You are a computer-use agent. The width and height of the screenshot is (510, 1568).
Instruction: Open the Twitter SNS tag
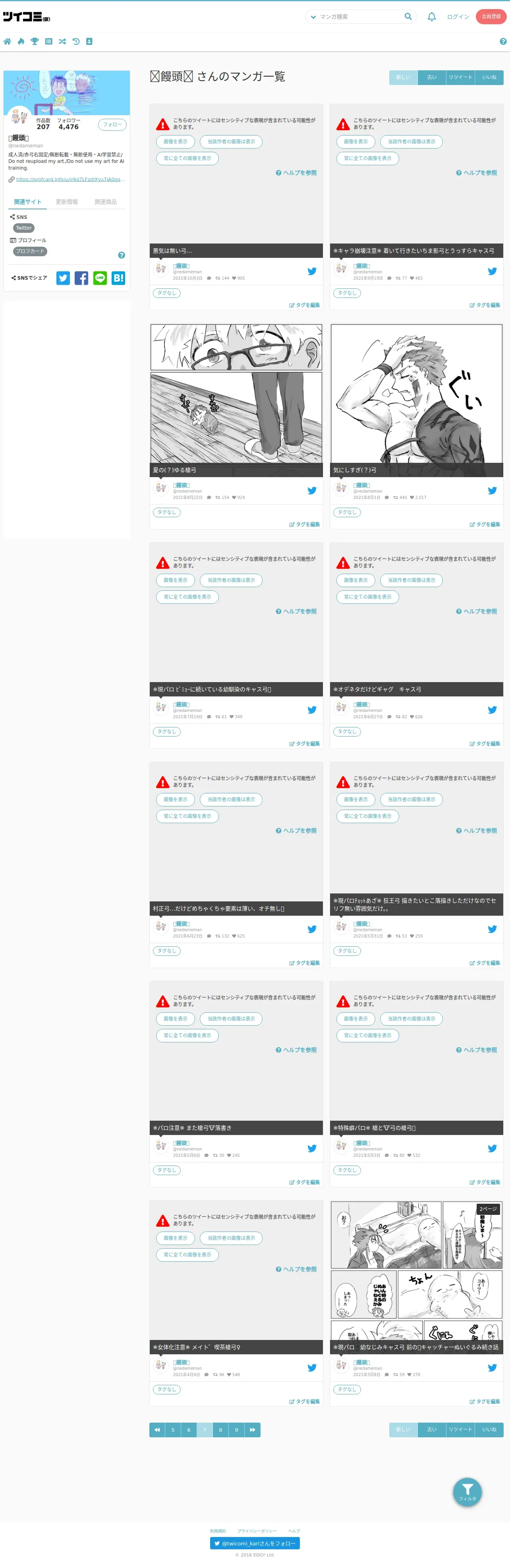pos(24,228)
